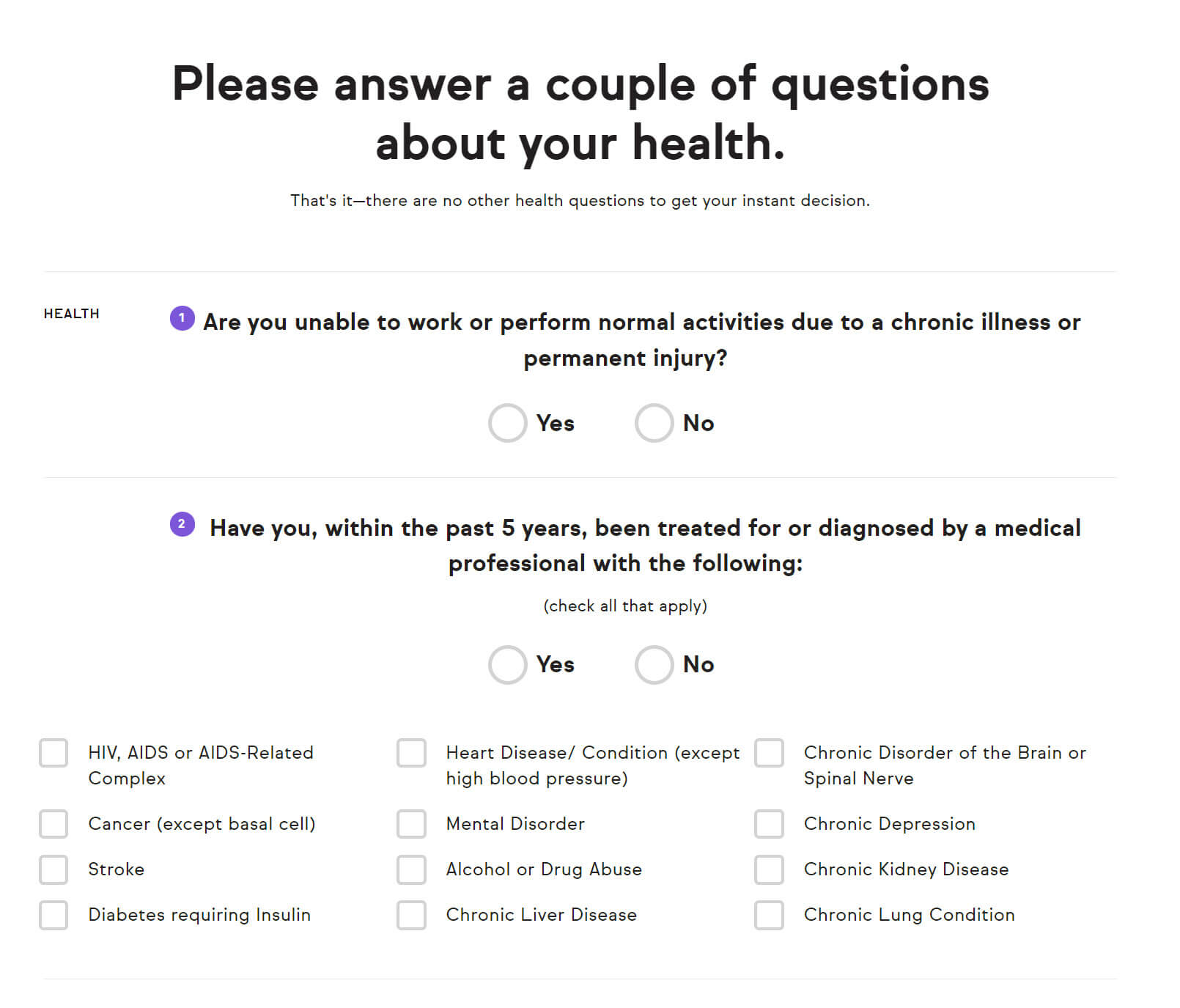The image size is (1180, 1008).
Task: Check Chronic Kidney Disease
Action: click(769, 869)
